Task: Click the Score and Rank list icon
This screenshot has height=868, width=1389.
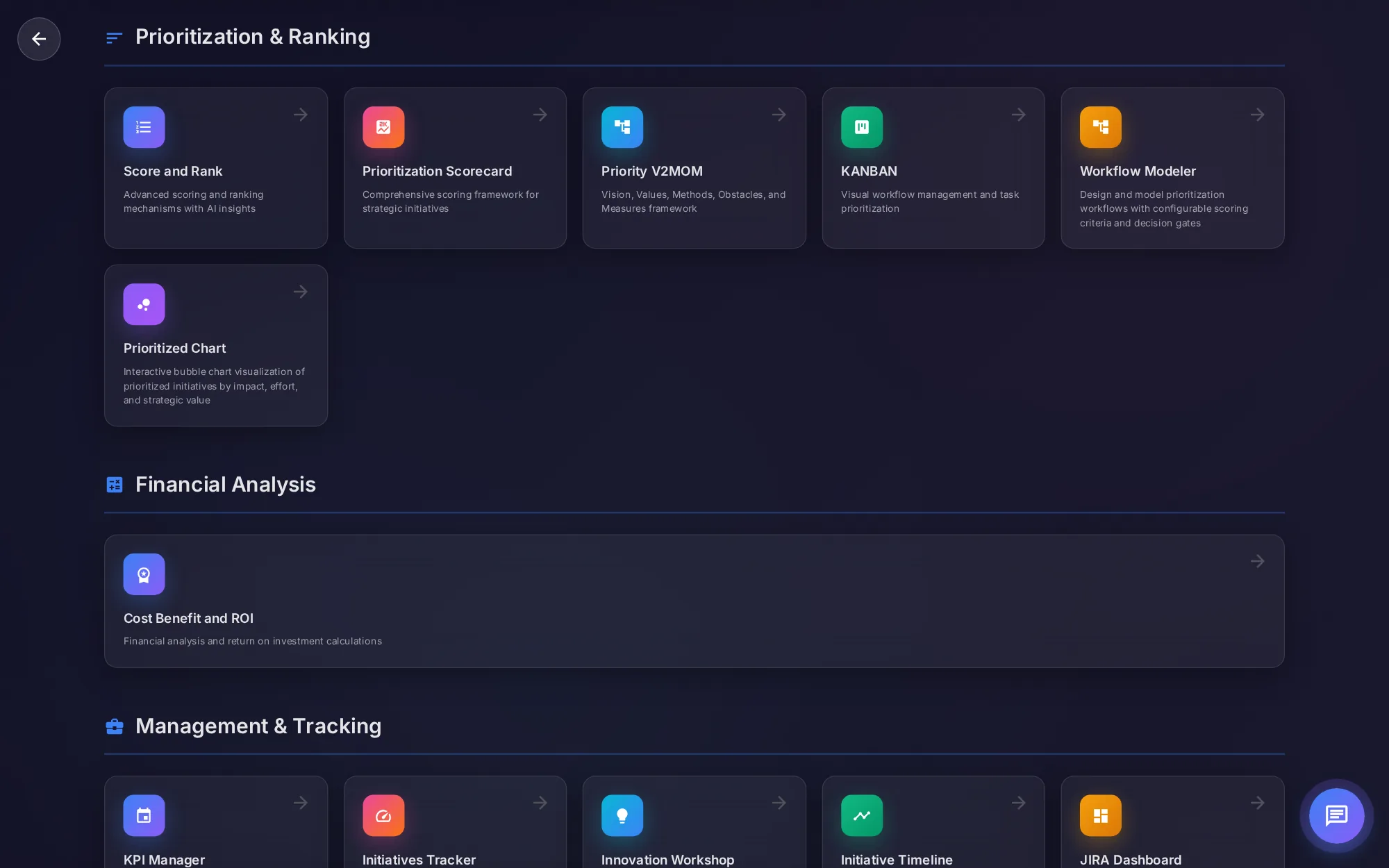Action: (144, 127)
